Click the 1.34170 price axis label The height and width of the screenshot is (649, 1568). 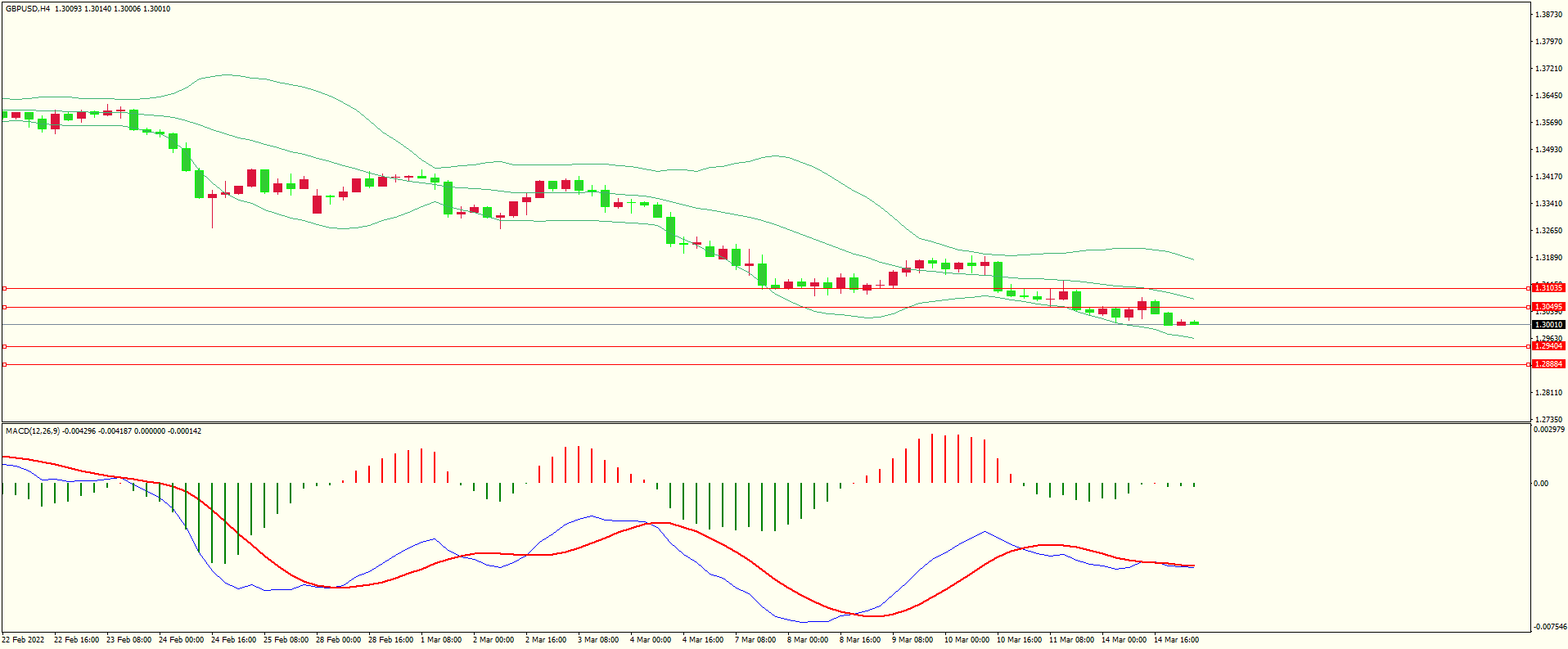pos(1548,177)
